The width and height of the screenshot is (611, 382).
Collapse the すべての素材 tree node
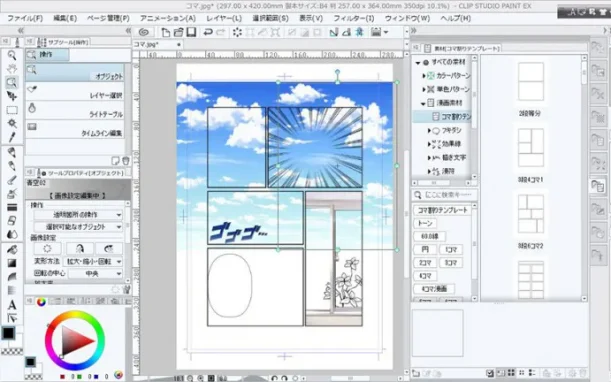pyautogui.click(x=418, y=62)
